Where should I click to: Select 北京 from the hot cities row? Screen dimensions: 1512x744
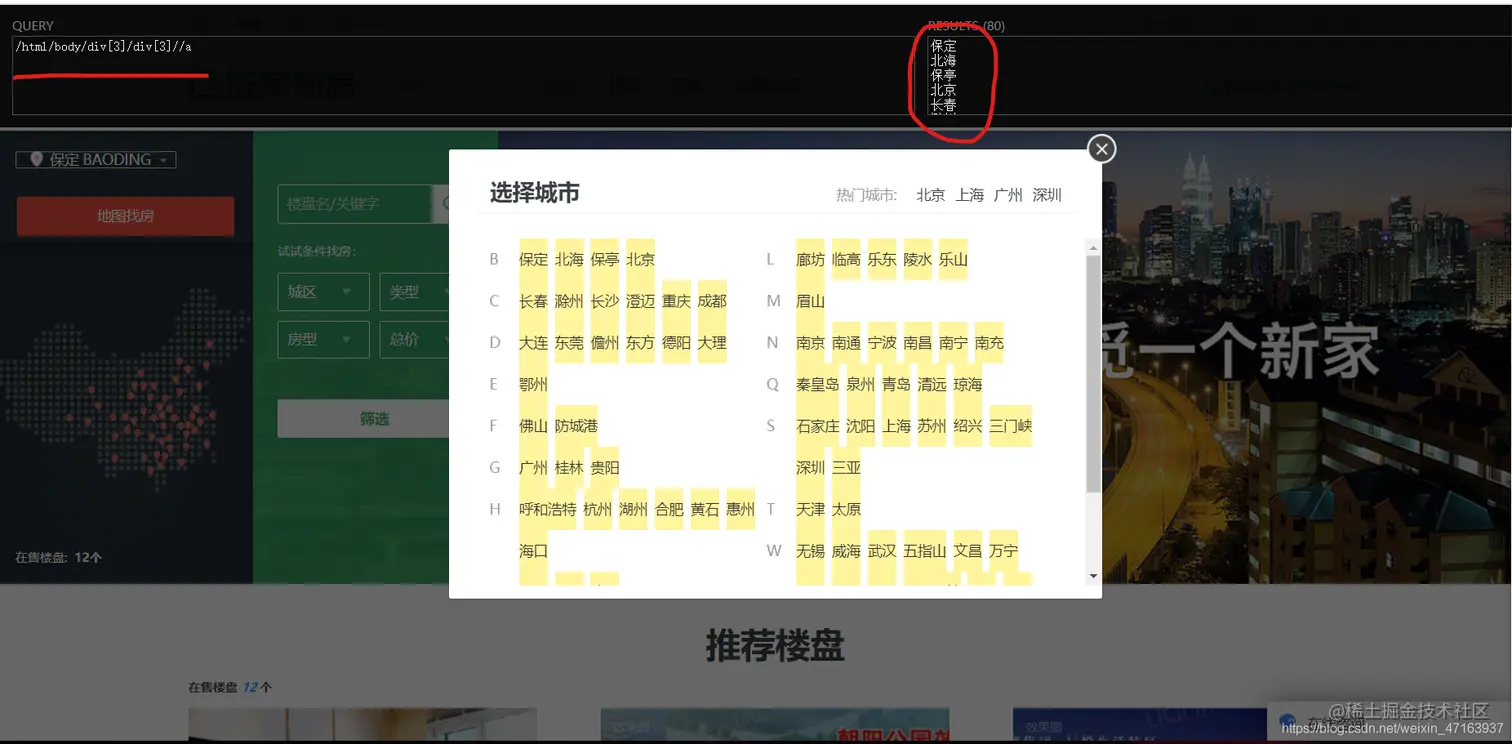[930, 195]
